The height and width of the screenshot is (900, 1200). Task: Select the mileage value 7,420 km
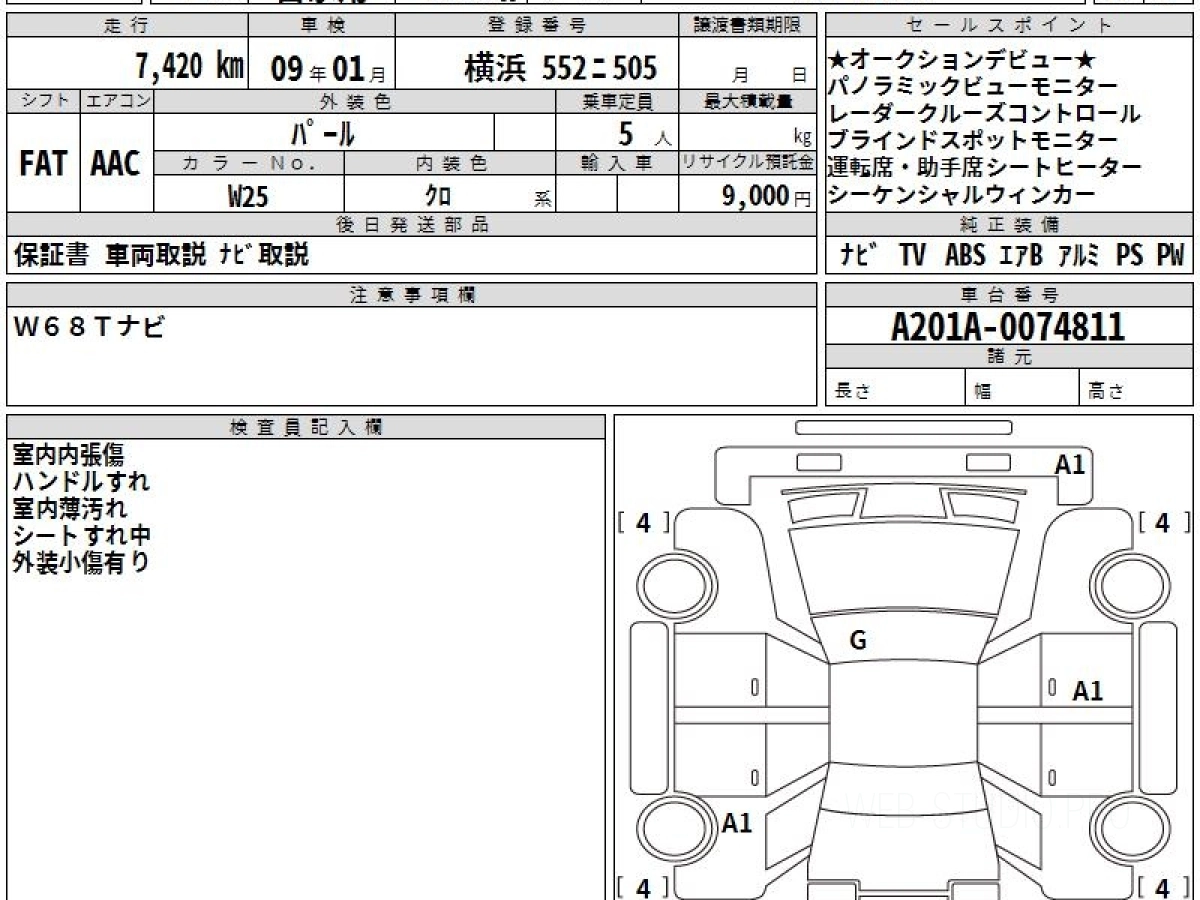click(x=189, y=67)
